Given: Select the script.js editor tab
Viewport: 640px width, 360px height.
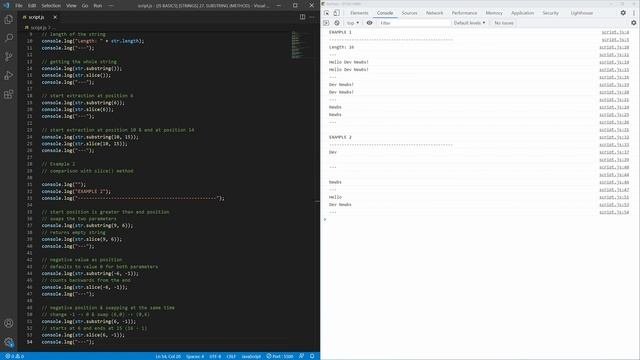Looking at the screenshot, I should 40,17.
